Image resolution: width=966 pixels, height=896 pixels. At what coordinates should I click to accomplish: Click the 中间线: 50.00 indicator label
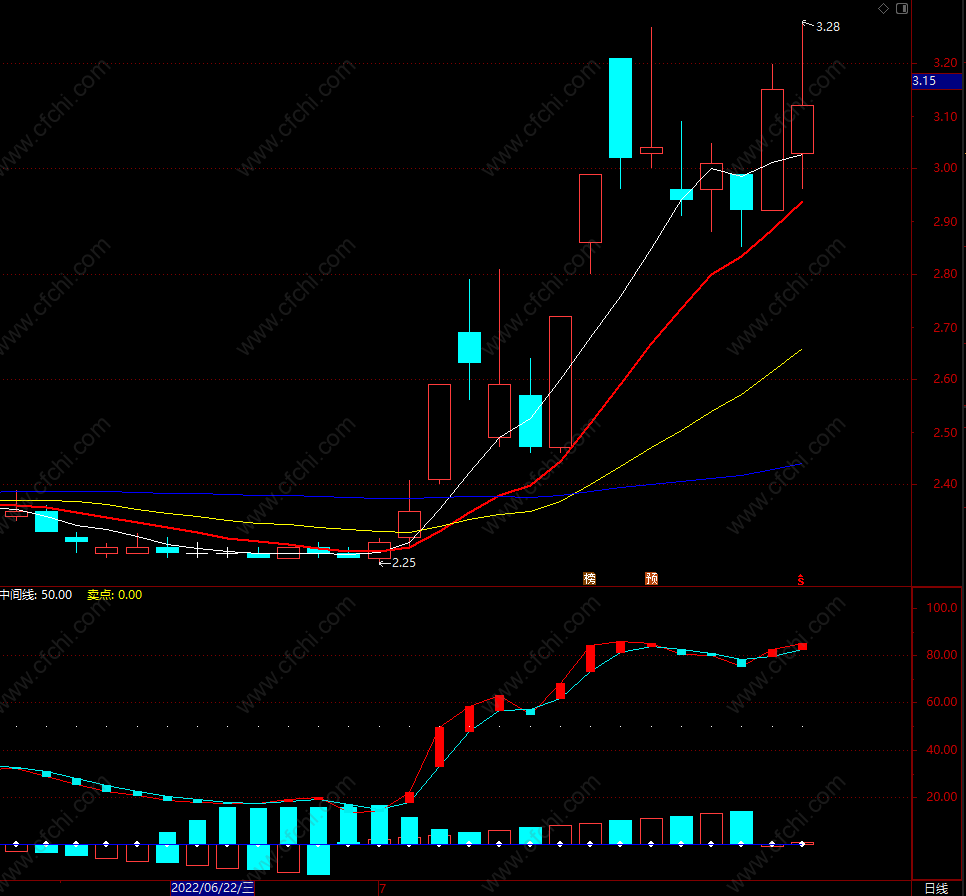[36, 595]
